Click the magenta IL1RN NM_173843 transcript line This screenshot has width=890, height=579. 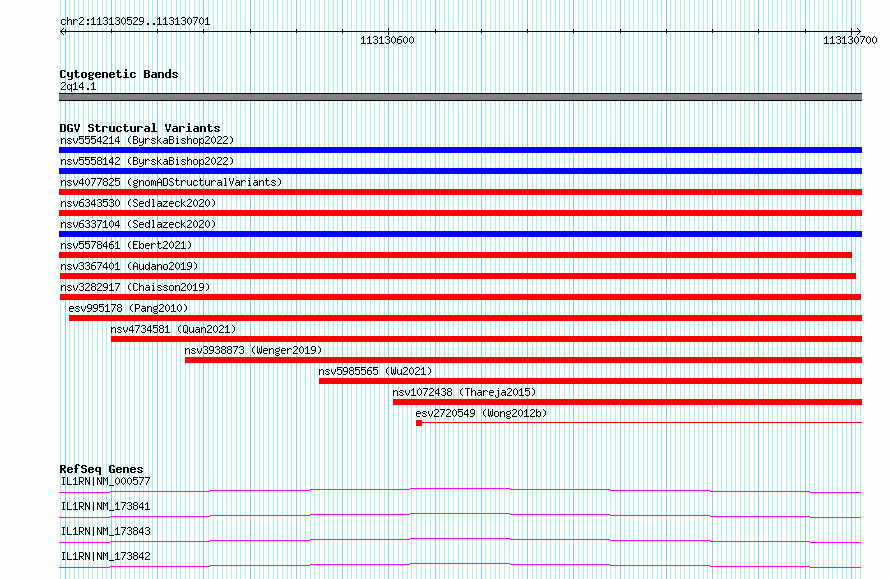tap(460, 540)
